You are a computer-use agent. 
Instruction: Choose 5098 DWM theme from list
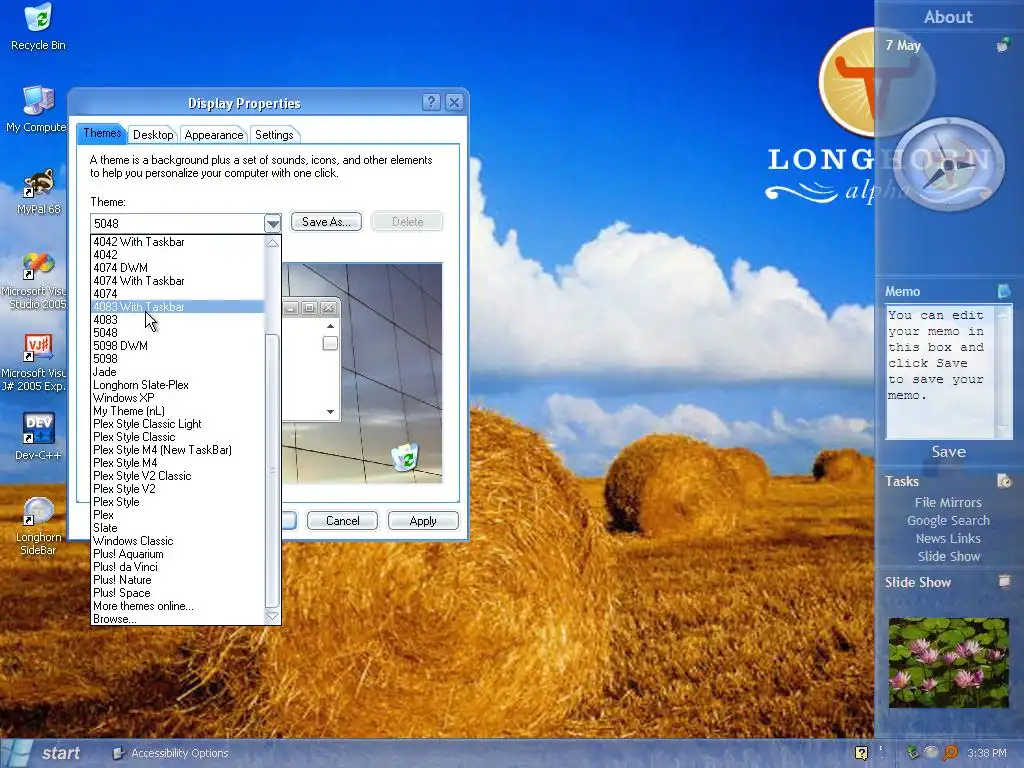pyautogui.click(x=178, y=345)
